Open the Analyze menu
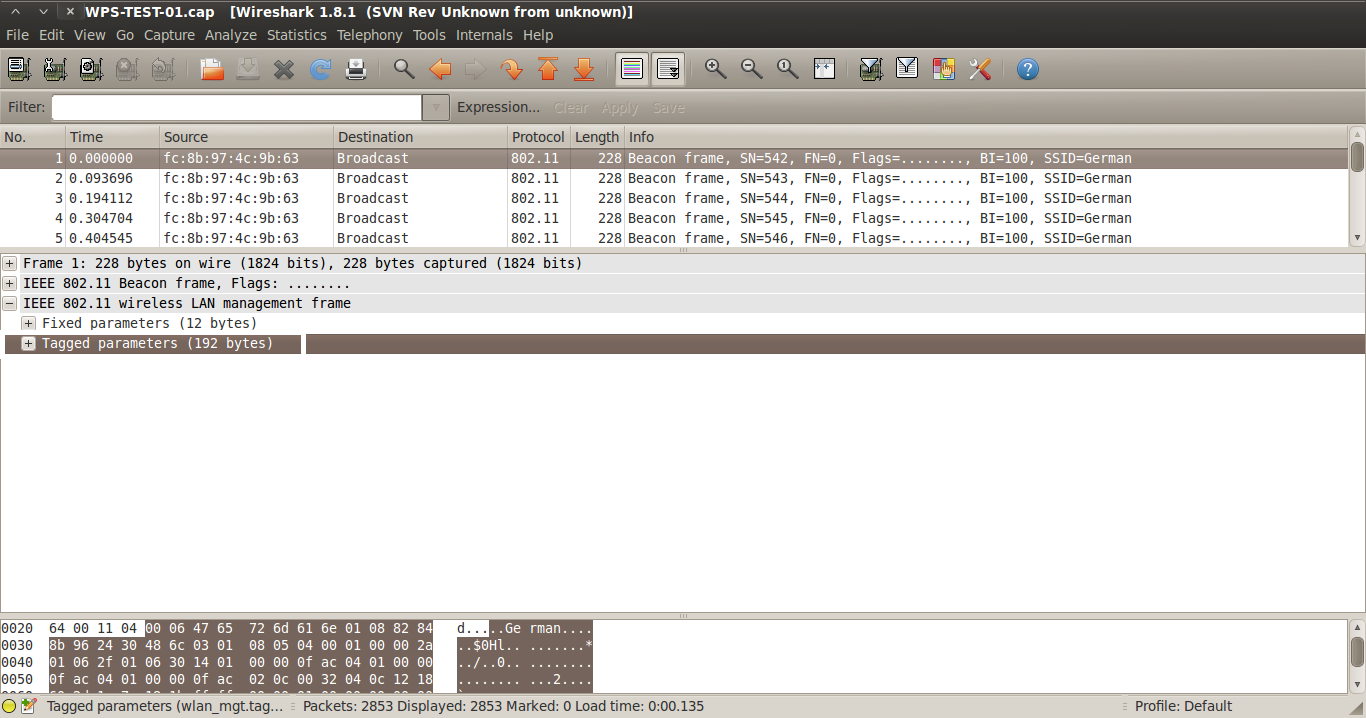1366x718 pixels. (231, 35)
